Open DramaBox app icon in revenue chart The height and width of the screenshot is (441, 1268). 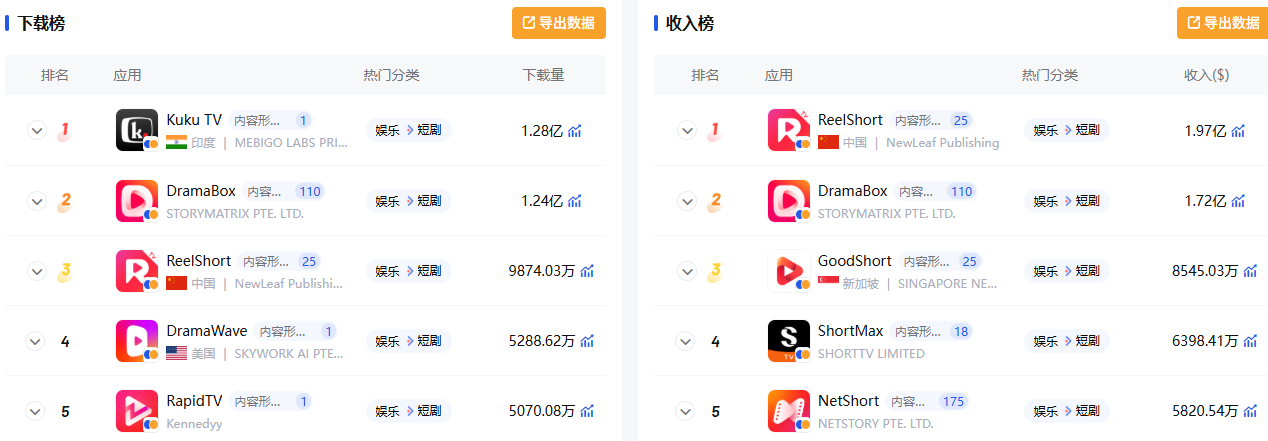pyautogui.click(x=789, y=201)
